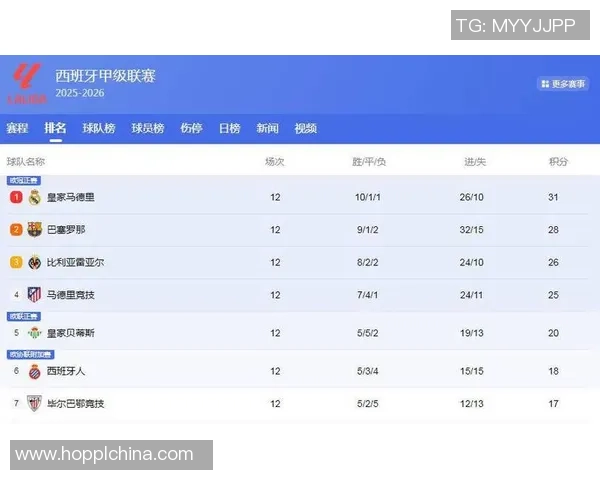Click the points value 17
This screenshot has width=600, height=480.
553,403
